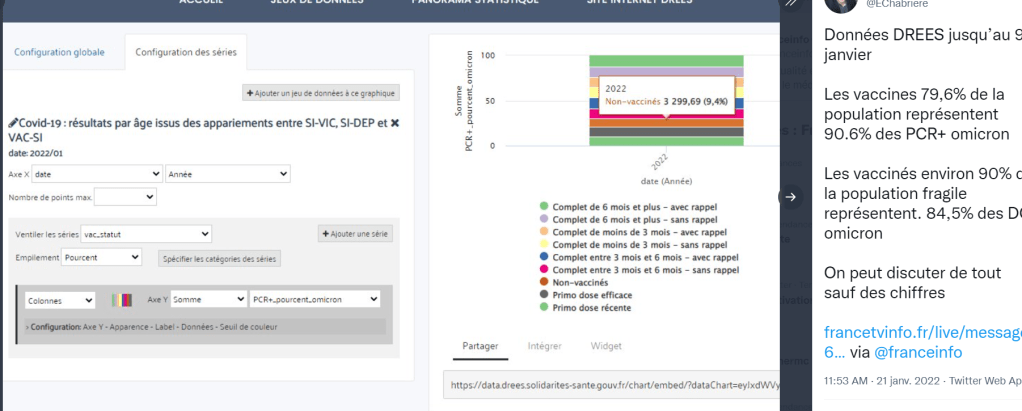1022x411 pixels.
Task: Open the Intégrer tab
Action: 543,346
